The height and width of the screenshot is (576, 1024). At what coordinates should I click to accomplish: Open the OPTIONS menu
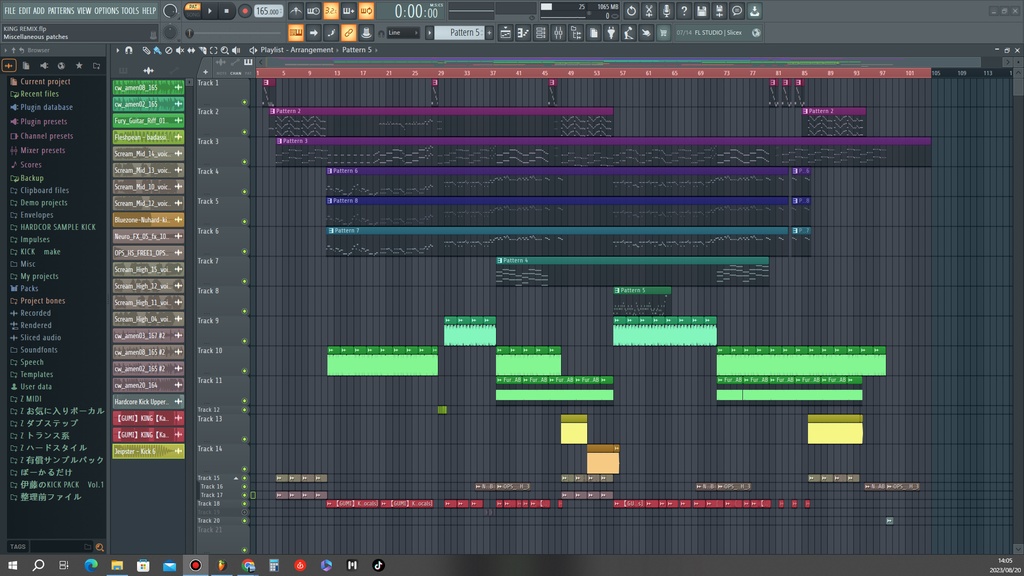(106, 10)
